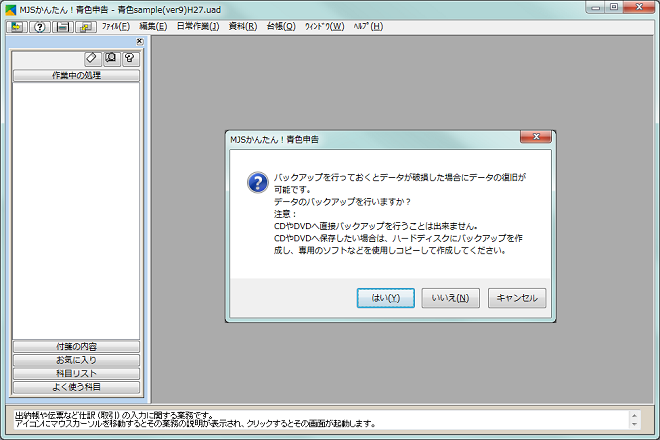This screenshot has width=660, height=440.
Task: Open the 資料(R) menu
Action: tap(243, 27)
